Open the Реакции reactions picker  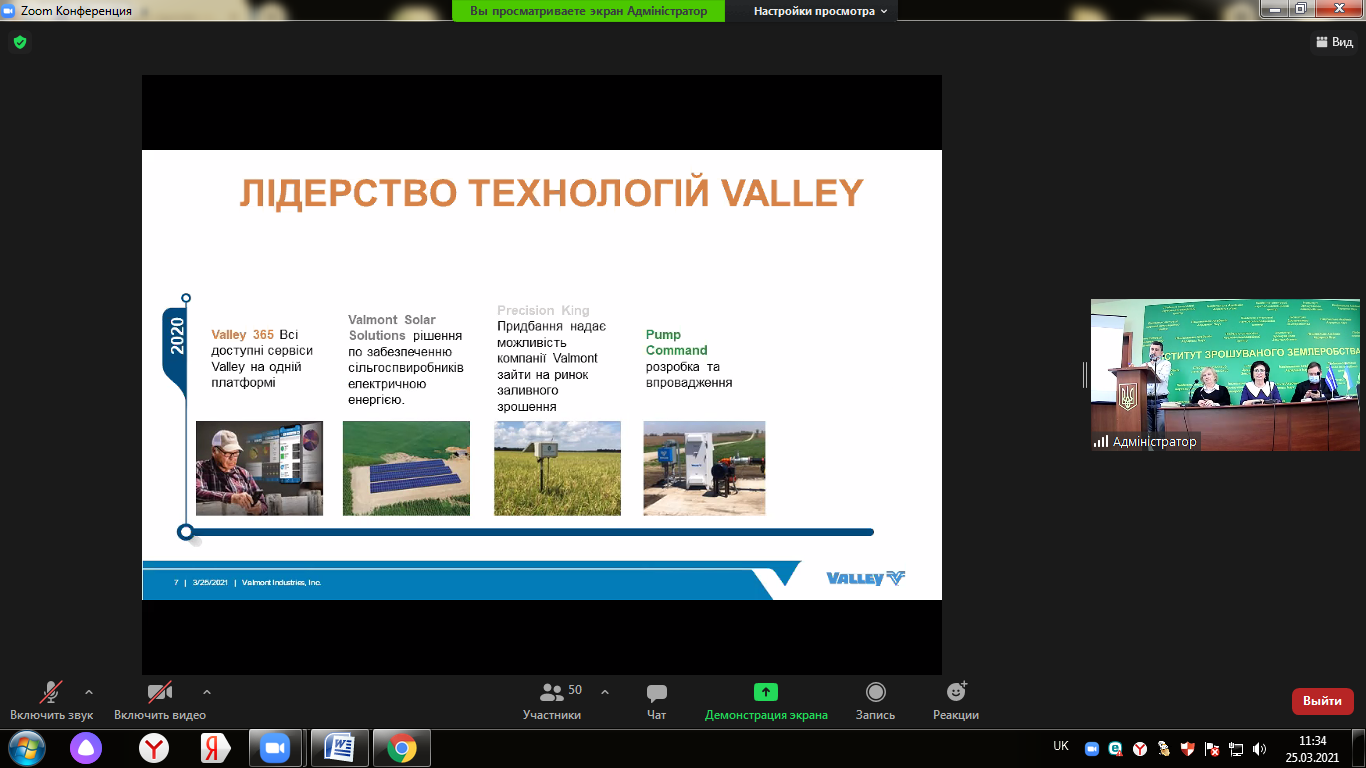[956, 700]
